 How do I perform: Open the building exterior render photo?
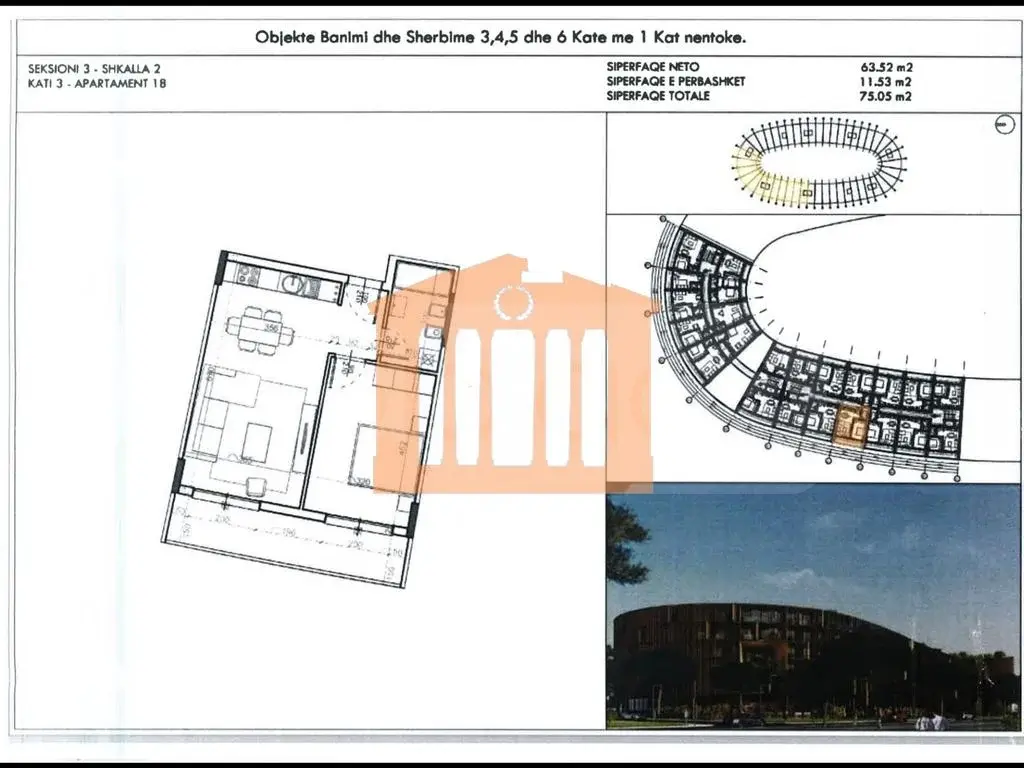[813, 606]
